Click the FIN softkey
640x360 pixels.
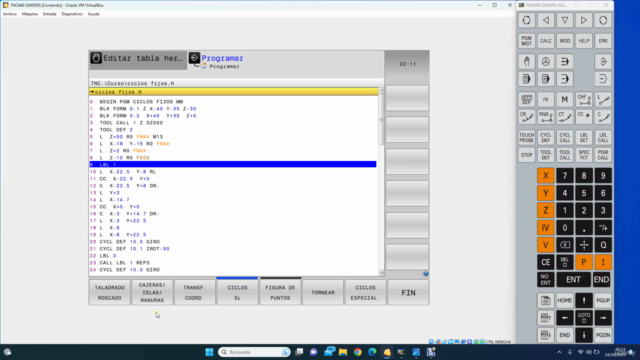click(408, 293)
